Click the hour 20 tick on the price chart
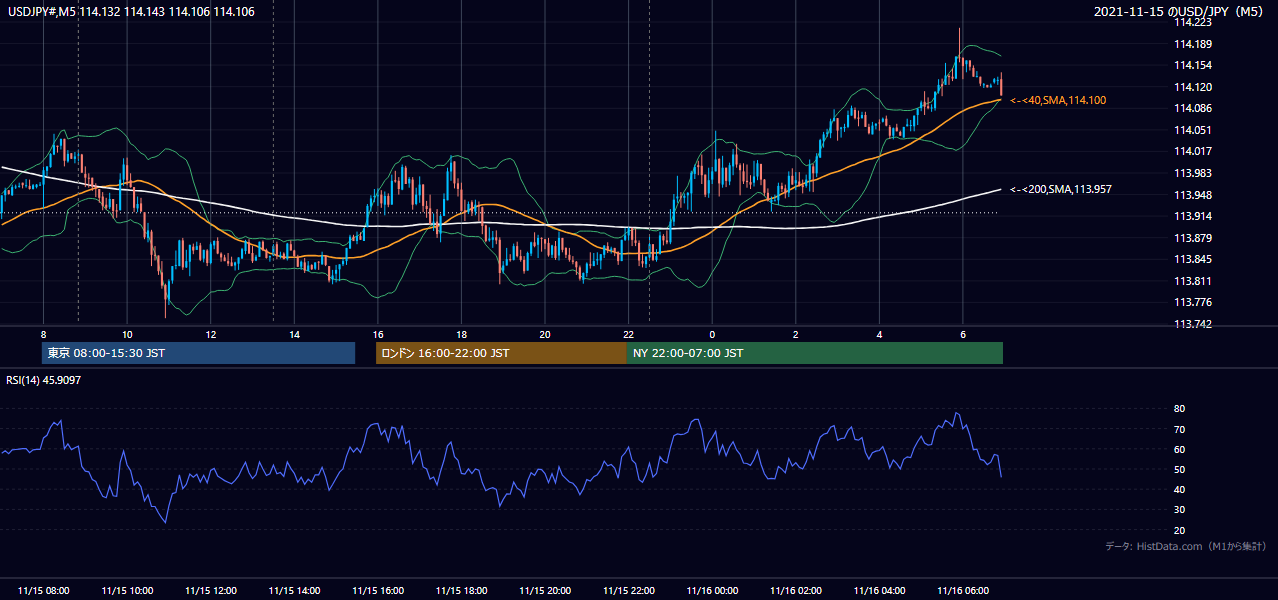 tap(545, 334)
